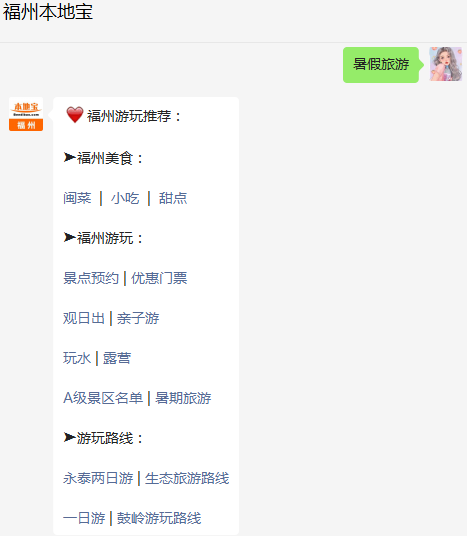Open the 闽菜 link
This screenshot has width=467, height=536.
coord(77,198)
